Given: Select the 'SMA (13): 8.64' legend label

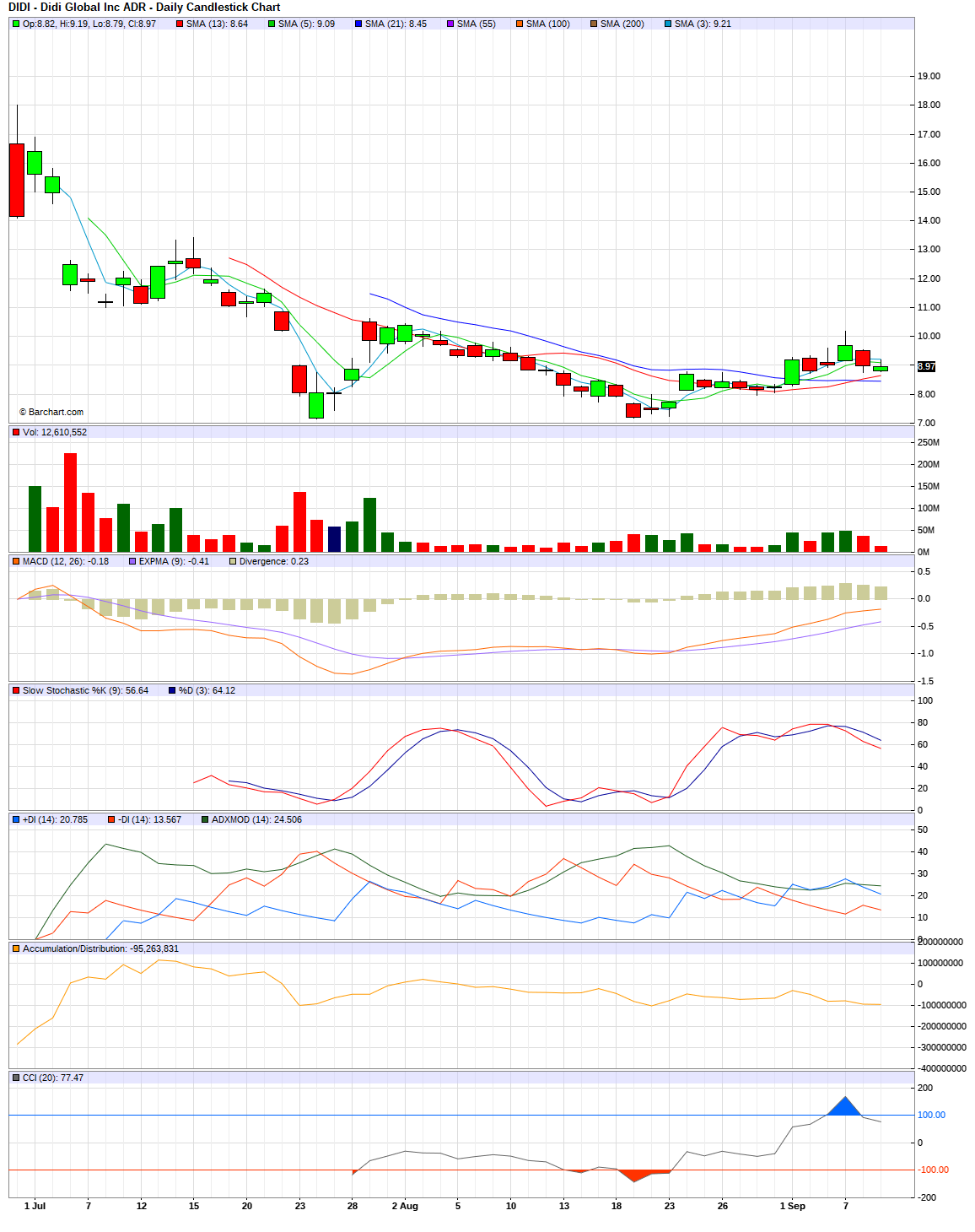Looking at the screenshot, I should 218,24.
